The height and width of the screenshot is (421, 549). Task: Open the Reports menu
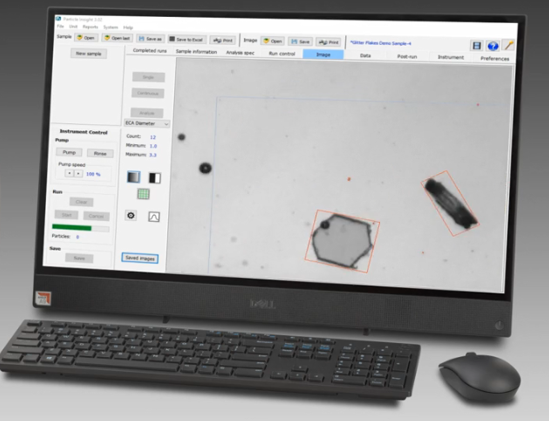coord(90,27)
